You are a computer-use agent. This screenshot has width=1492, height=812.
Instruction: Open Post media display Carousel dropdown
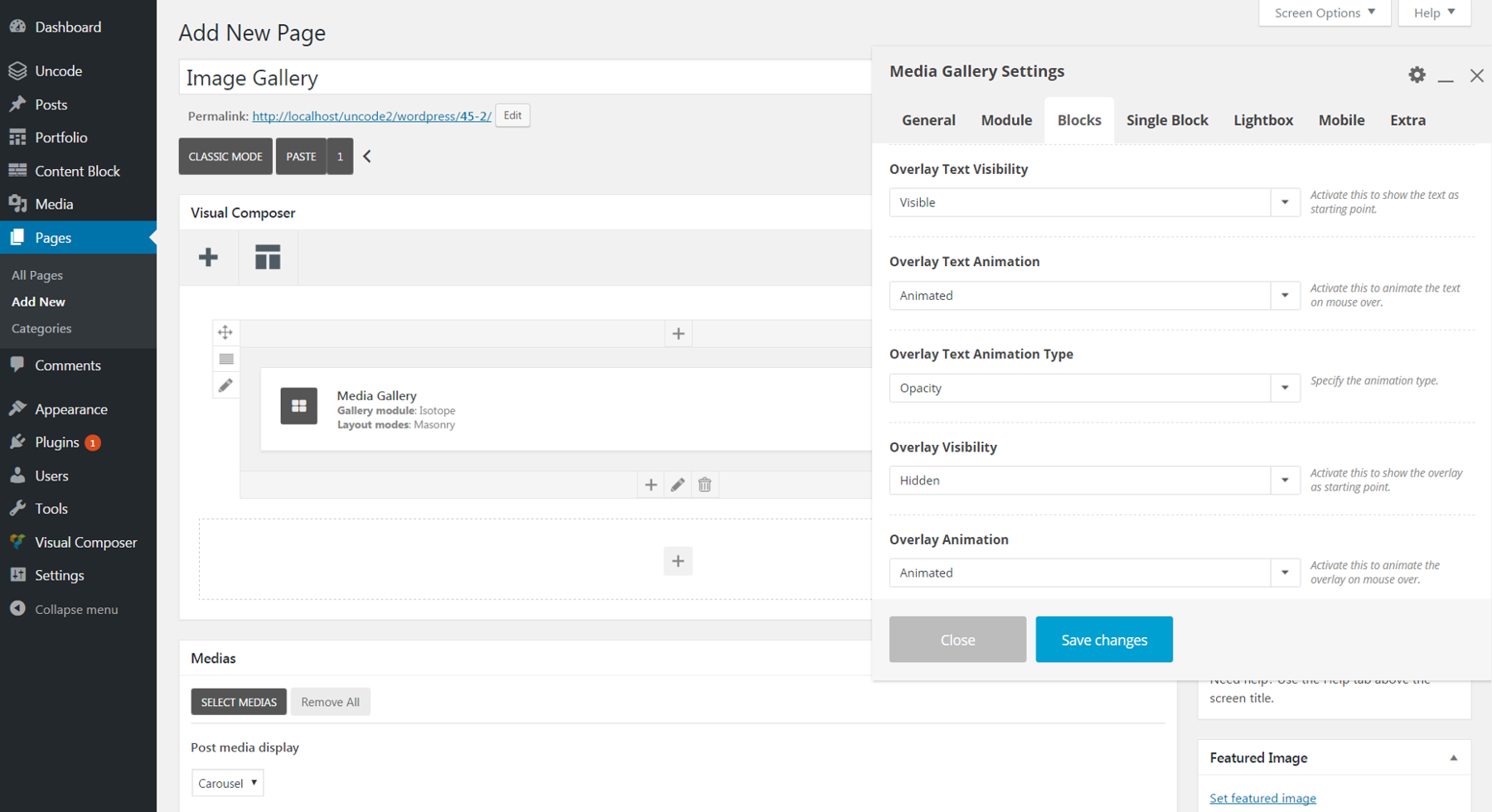point(227,783)
